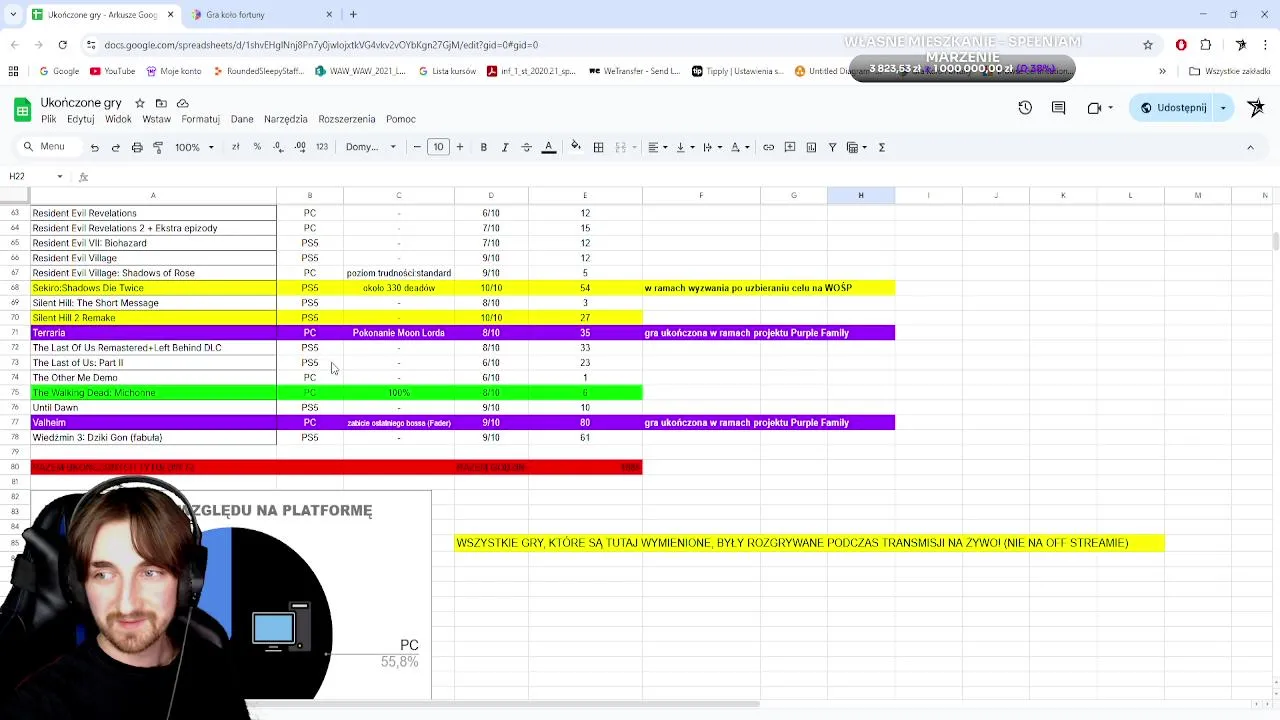Increase font size plus button

pos(460,147)
